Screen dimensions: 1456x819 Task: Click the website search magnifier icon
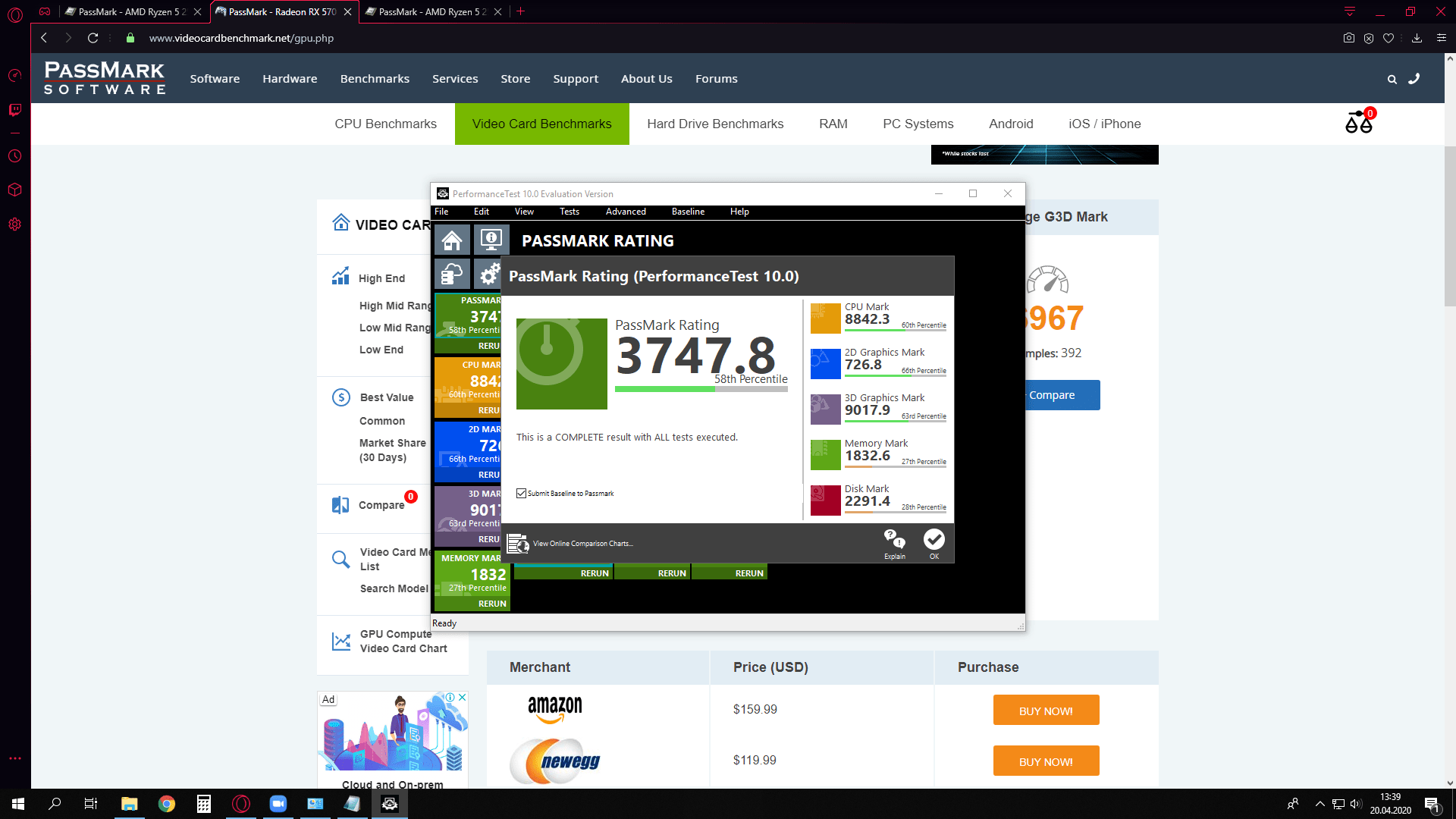pyautogui.click(x=1392, y=79)
